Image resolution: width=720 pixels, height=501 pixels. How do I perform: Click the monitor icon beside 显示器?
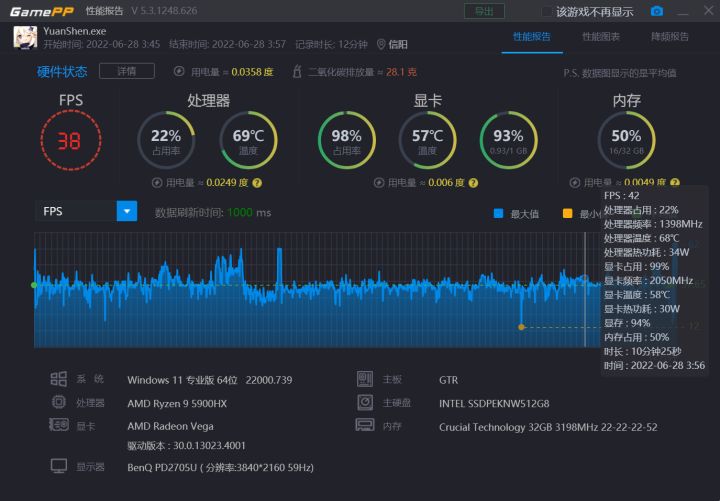click(x=59, y=467)
